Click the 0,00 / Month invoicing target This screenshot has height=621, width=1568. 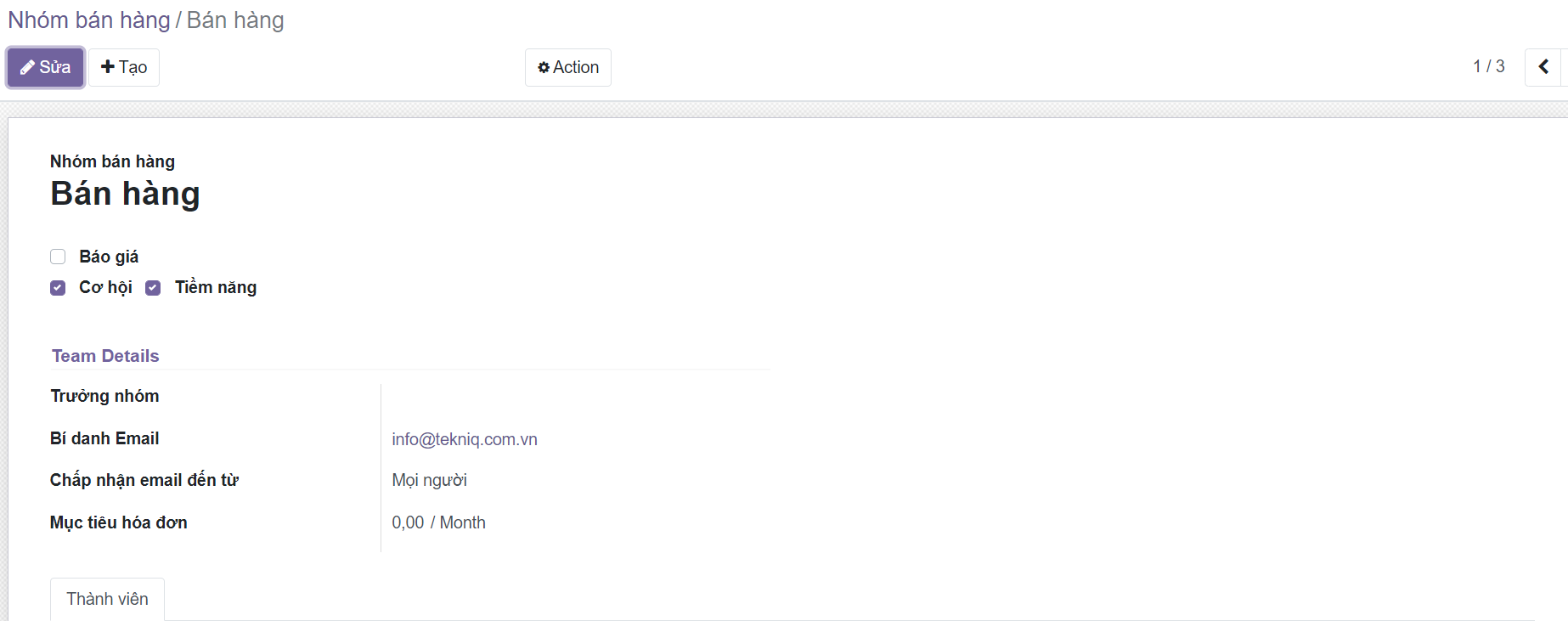tap(438, 522)
